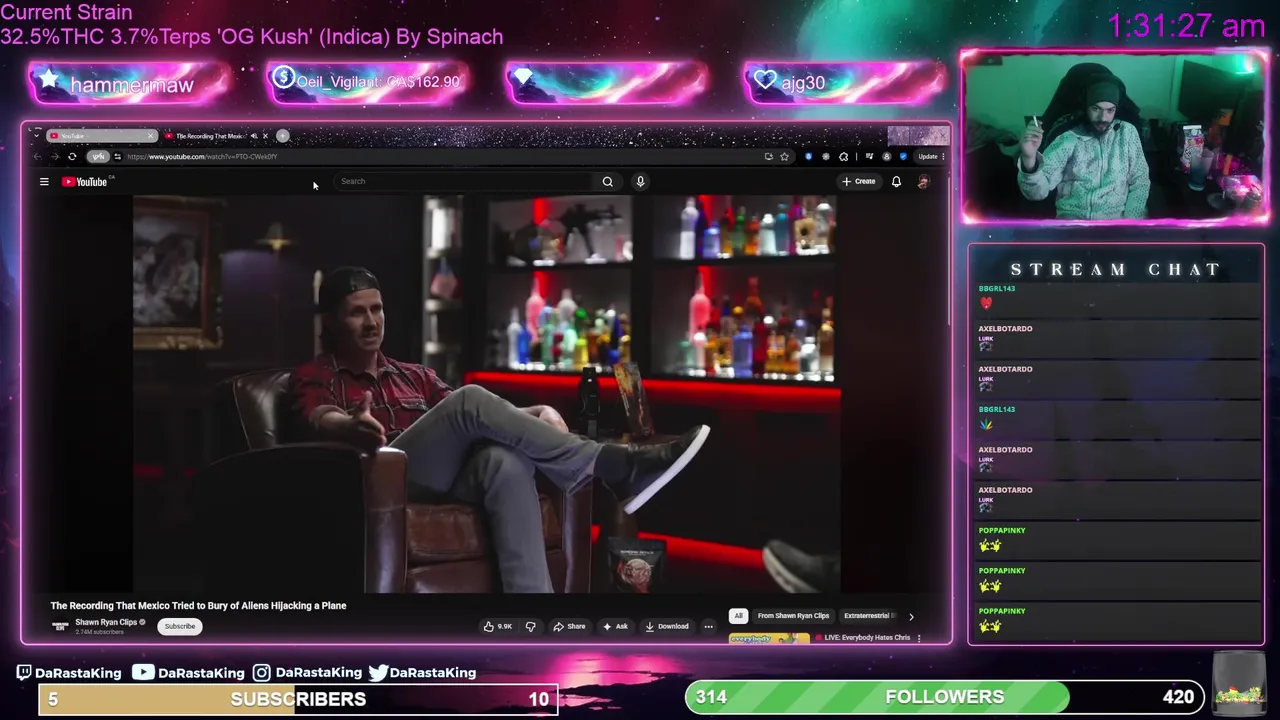
Task: Open the browser Update menu
Action: pyautogui.click(x=928, y=156)
